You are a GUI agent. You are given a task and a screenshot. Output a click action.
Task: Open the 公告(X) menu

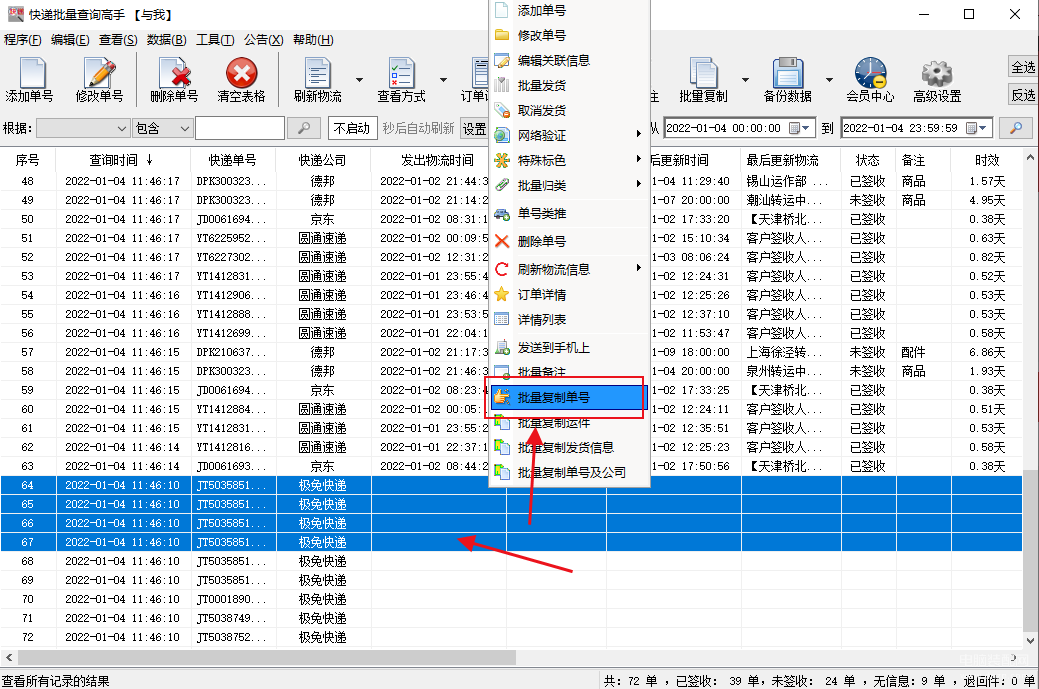pyautogui.click(x=263, y=40)
